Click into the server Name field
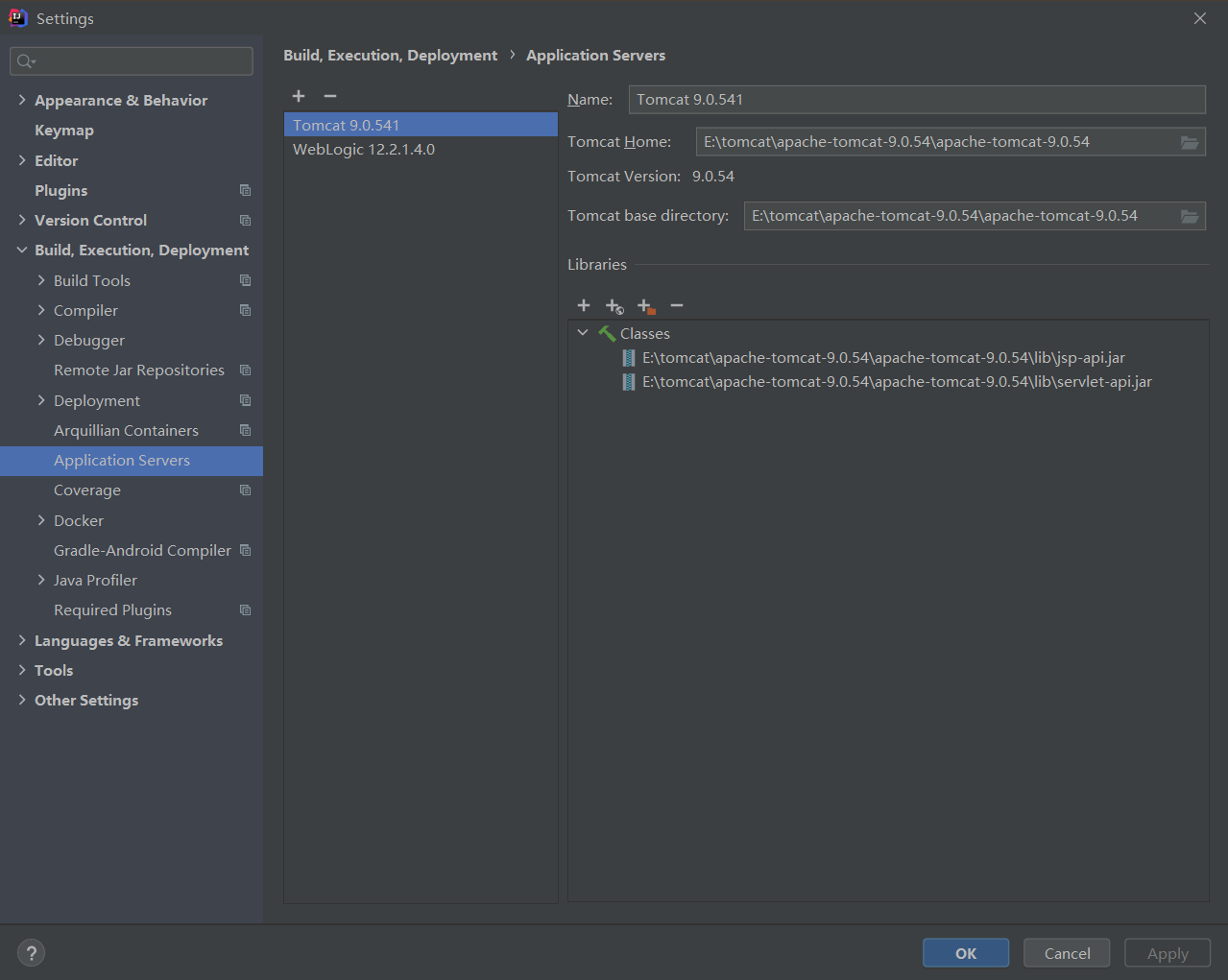This screenshot has width=1228, height=980. pos(917,100)
